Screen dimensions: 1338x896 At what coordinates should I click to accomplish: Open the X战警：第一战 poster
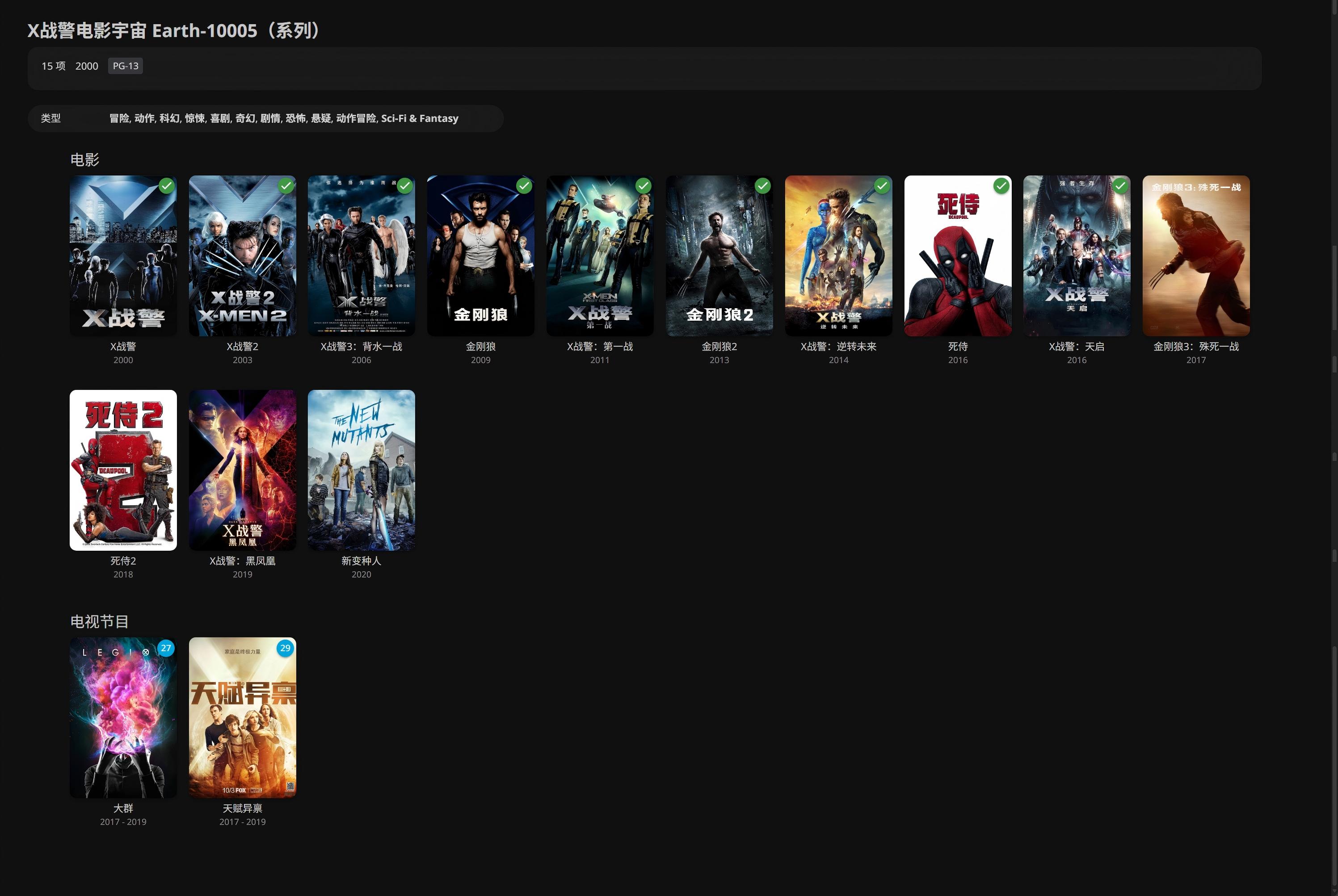pos(600,256)
